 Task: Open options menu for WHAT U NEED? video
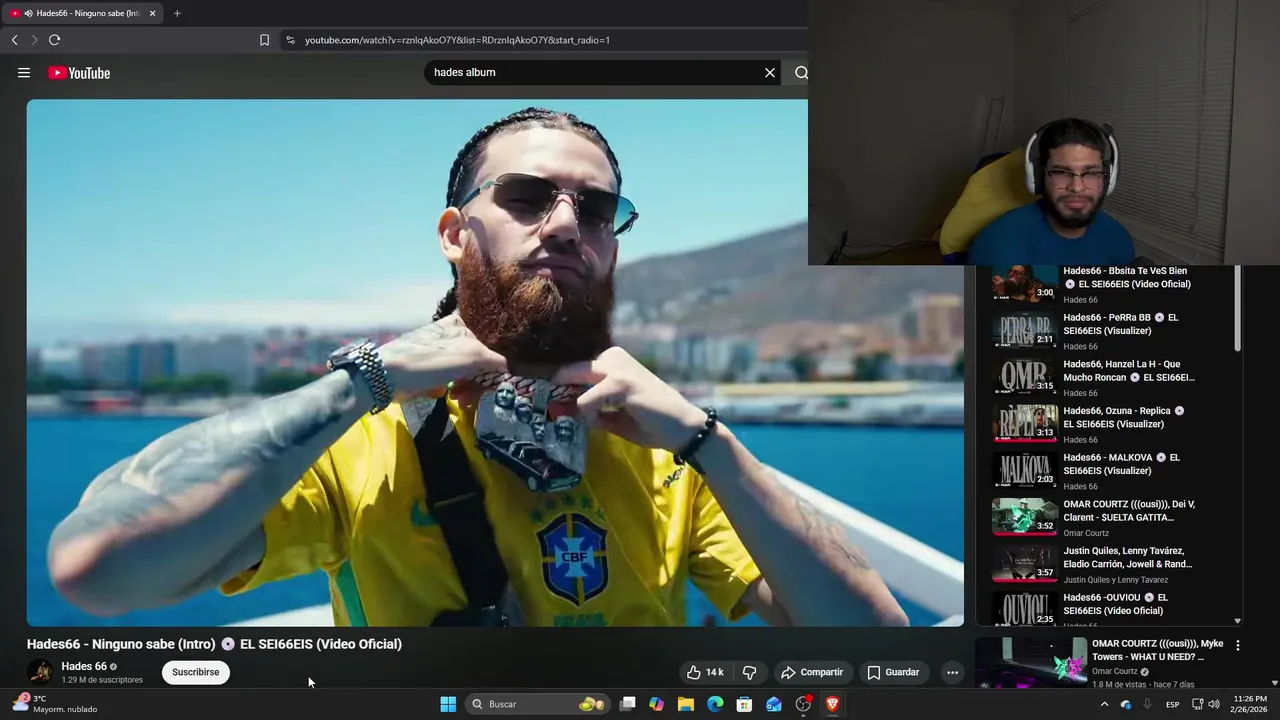coord(1238,646)
